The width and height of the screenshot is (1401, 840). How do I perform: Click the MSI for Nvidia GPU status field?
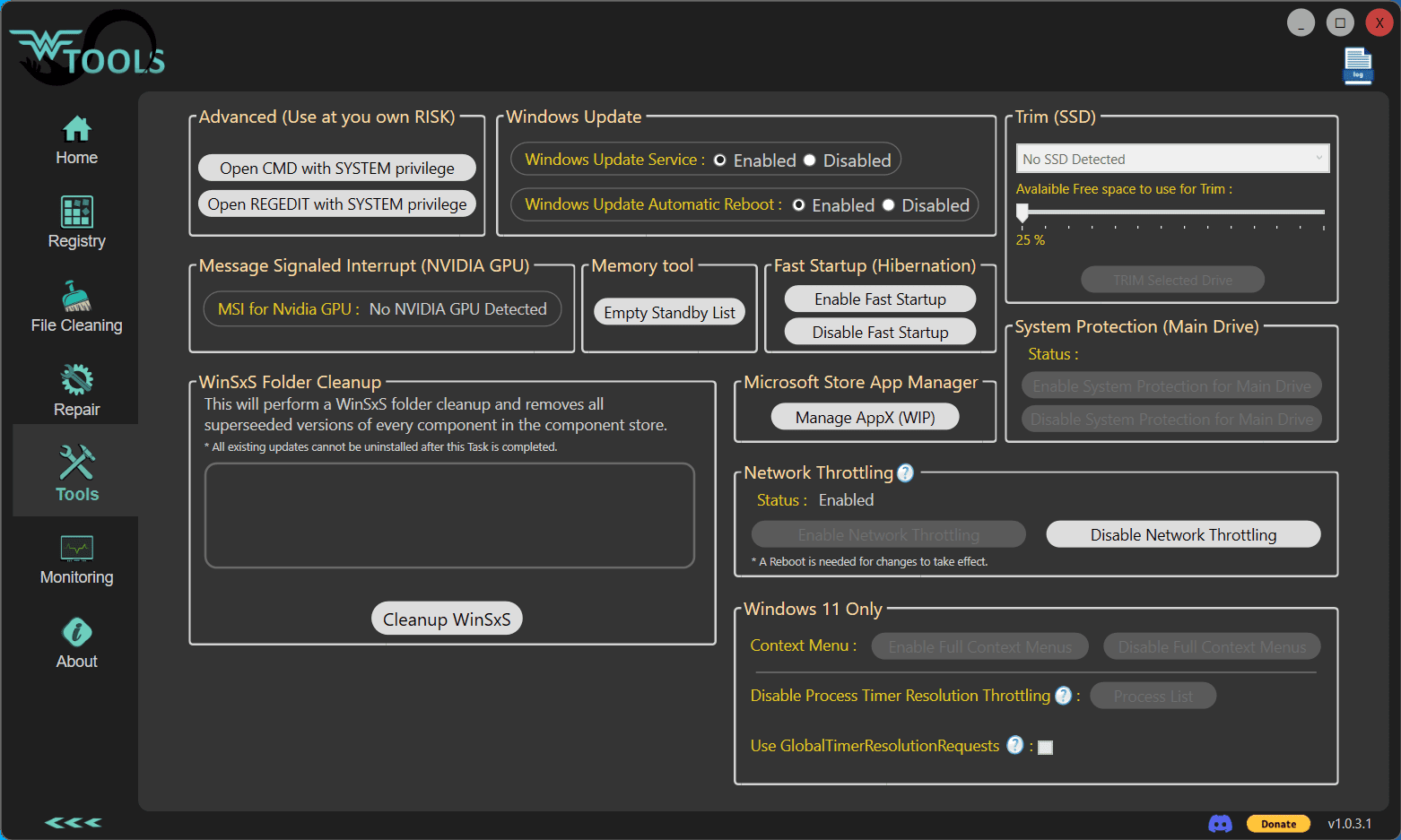[x=382, y=308]
